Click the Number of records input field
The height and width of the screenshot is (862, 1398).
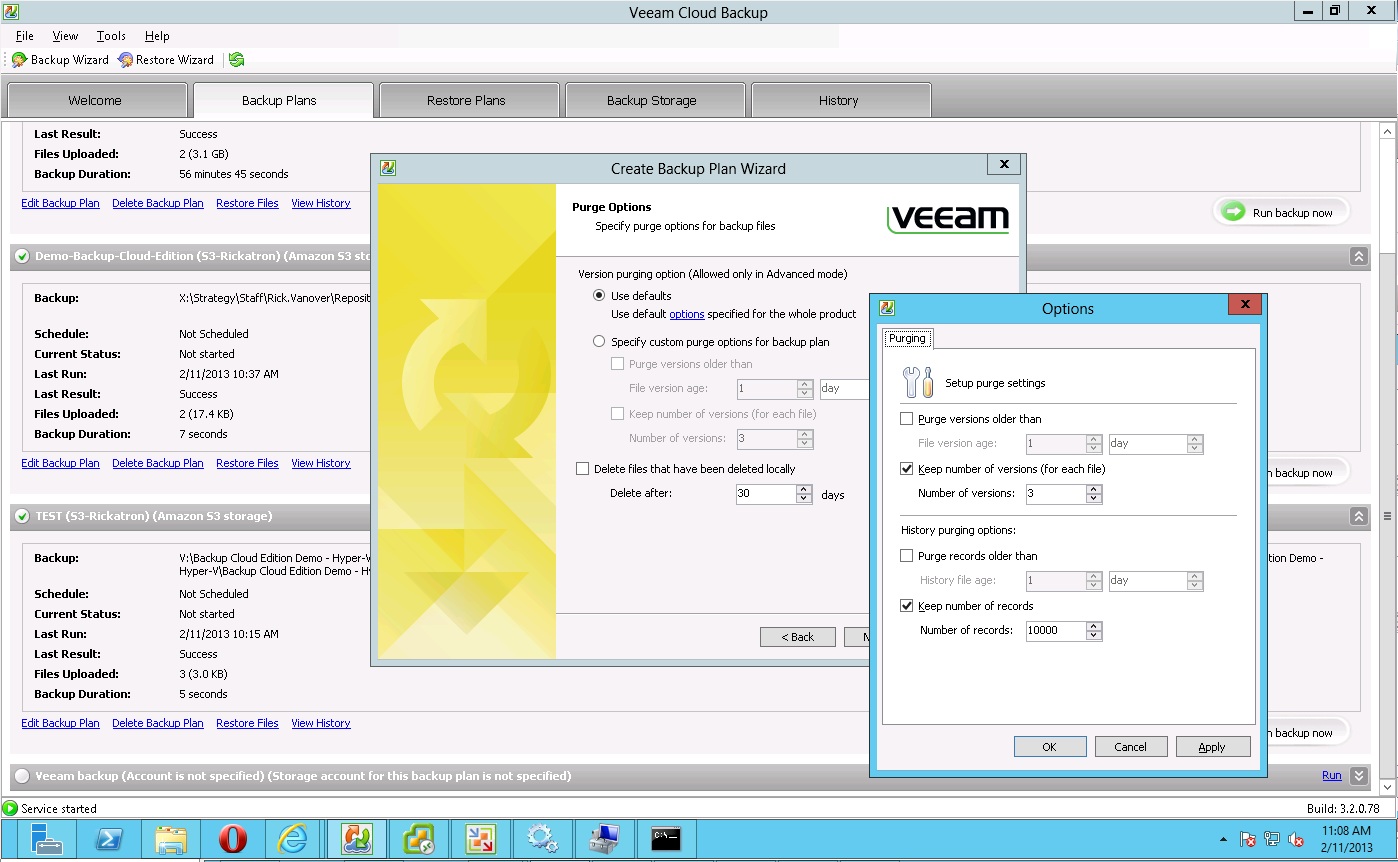tap(1055, 631)
